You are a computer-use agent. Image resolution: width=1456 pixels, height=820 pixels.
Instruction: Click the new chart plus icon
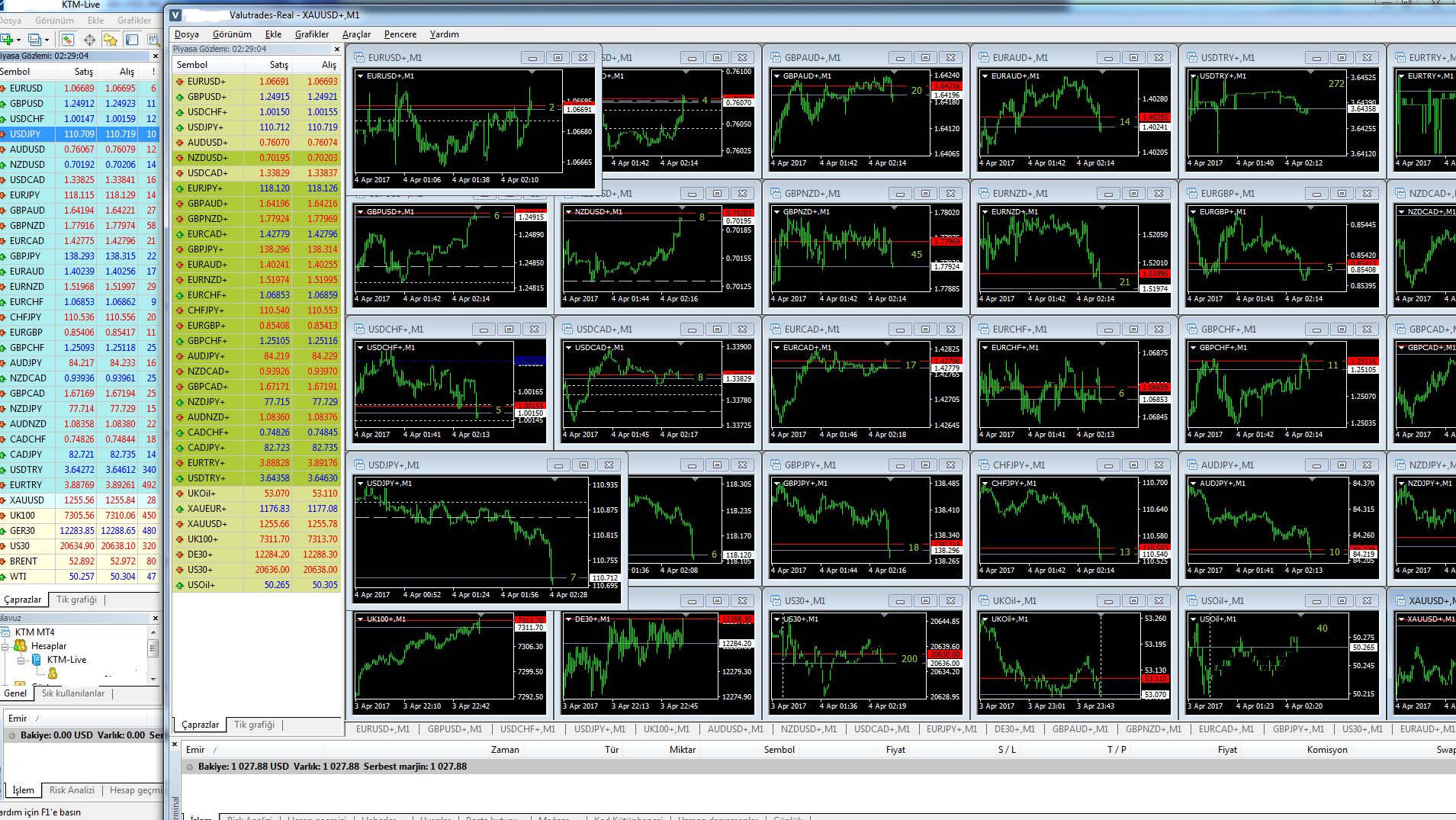click(7, 40)
